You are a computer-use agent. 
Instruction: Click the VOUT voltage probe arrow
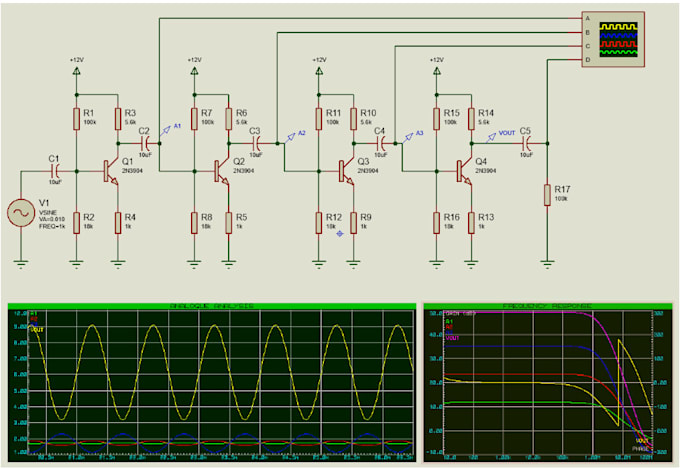tap(491, 138)
